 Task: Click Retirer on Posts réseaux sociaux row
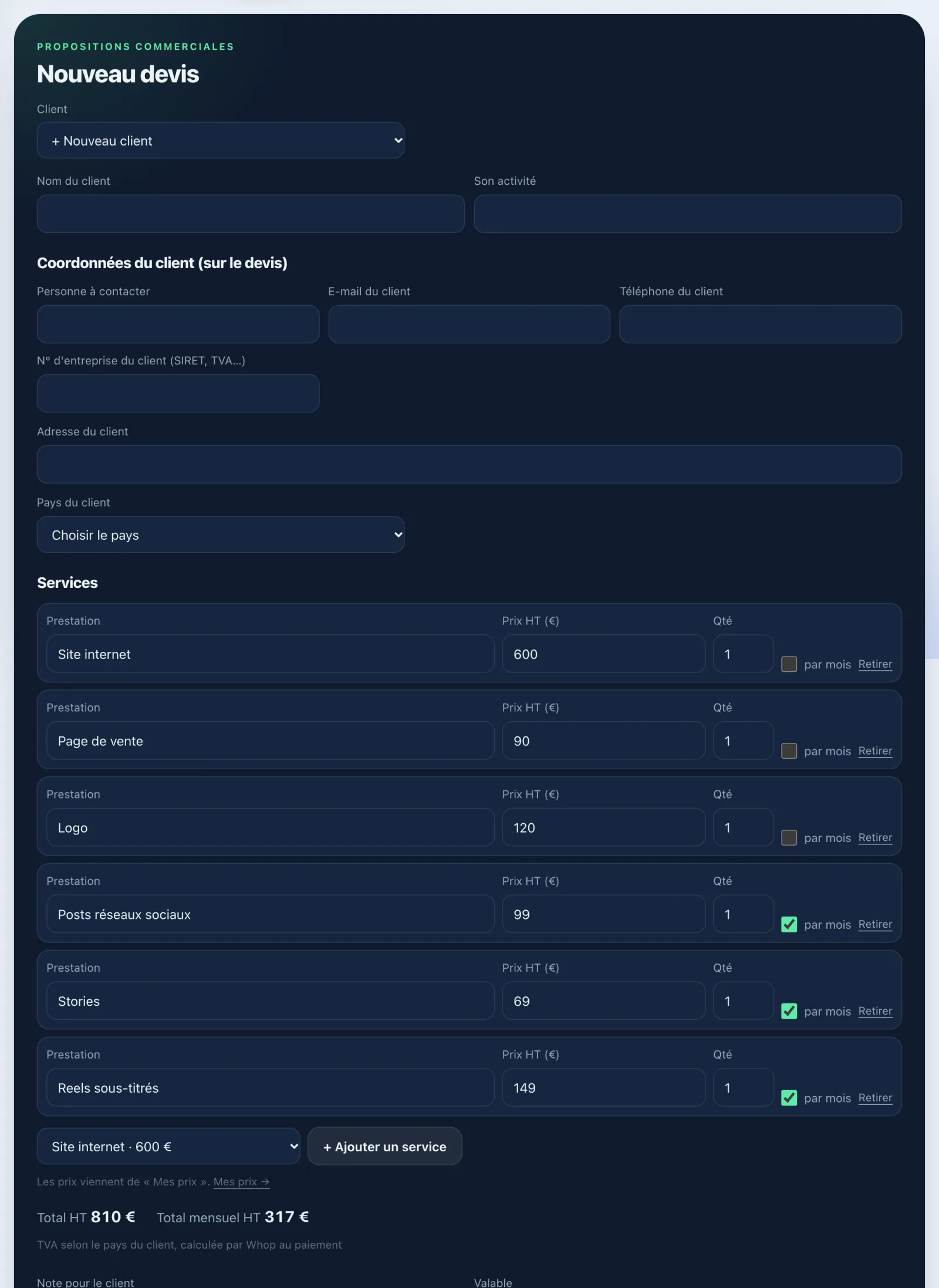(x=875, y=925)
